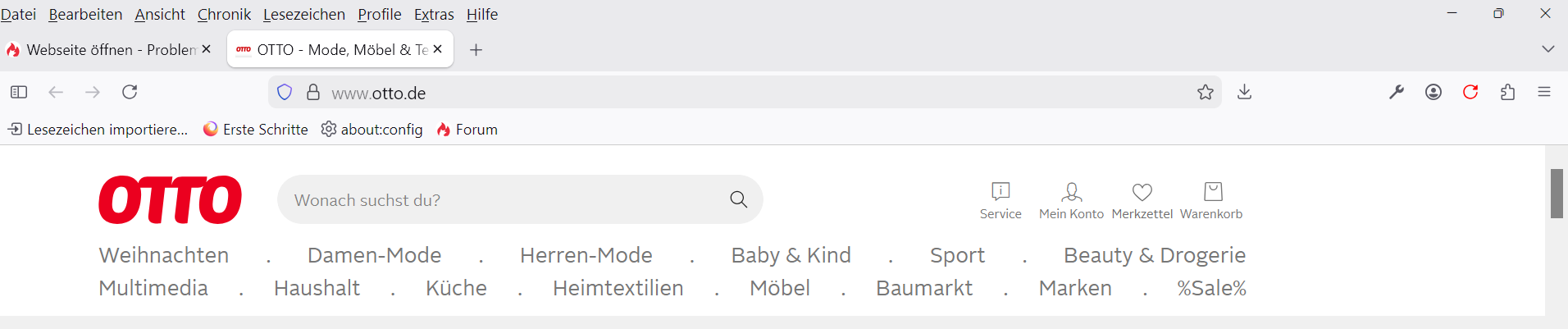Screen dimensions: 1568x329
Task: Click the tracking protection shield icon
Action: tap(285, 93)
